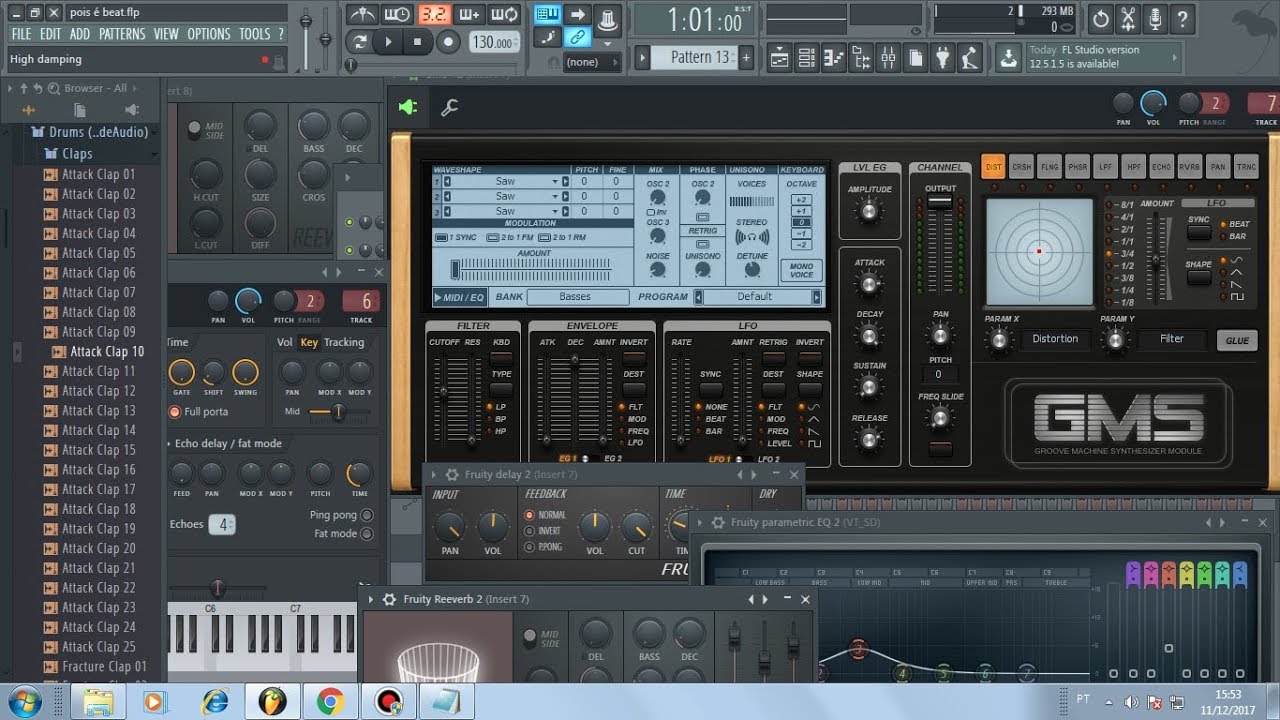The height and width of the screenshot is (720, 1280).
Task: Click the record button in transport
Action: pos(449,42)
